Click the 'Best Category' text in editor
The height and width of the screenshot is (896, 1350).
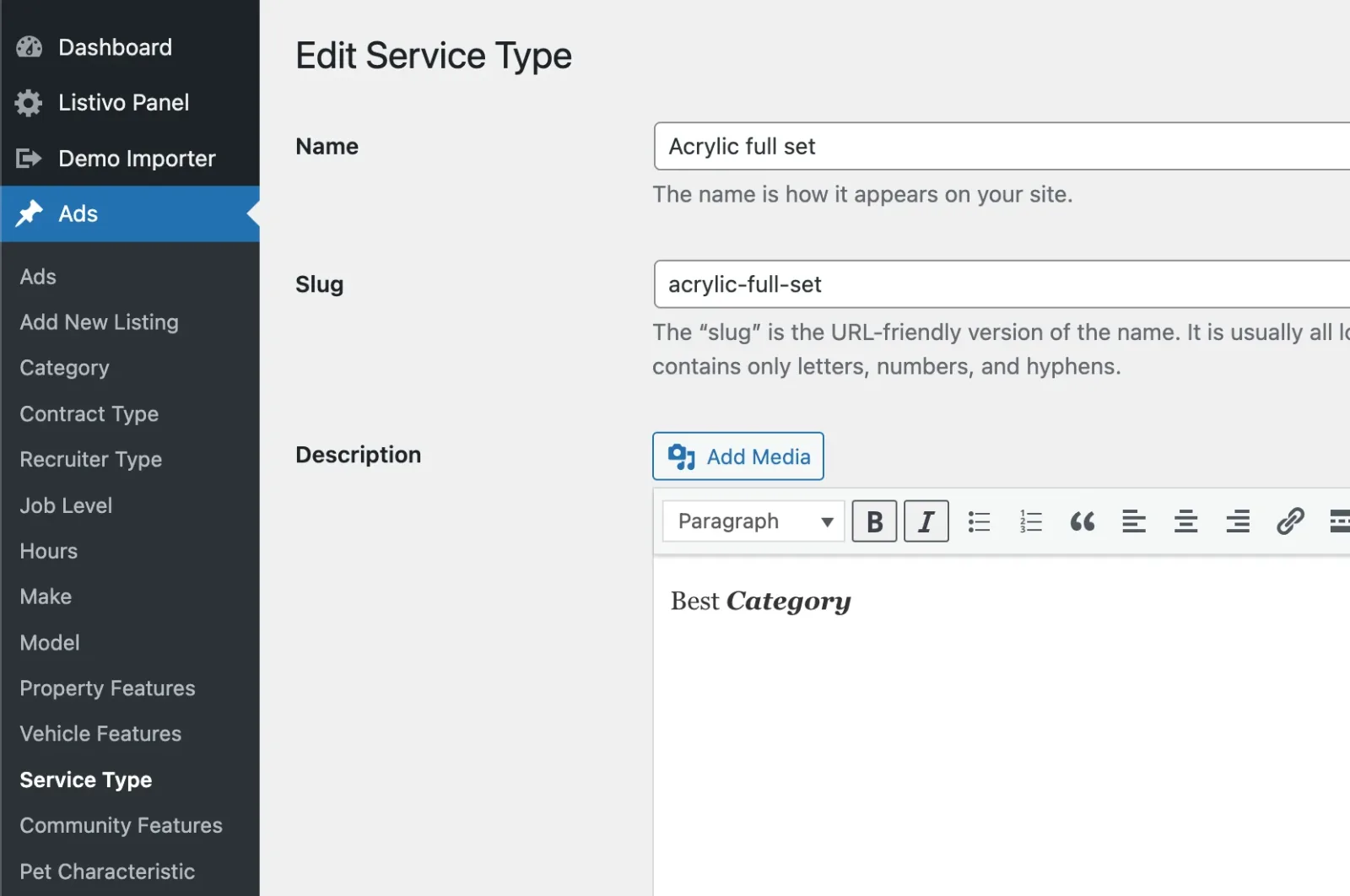[760, 602]
